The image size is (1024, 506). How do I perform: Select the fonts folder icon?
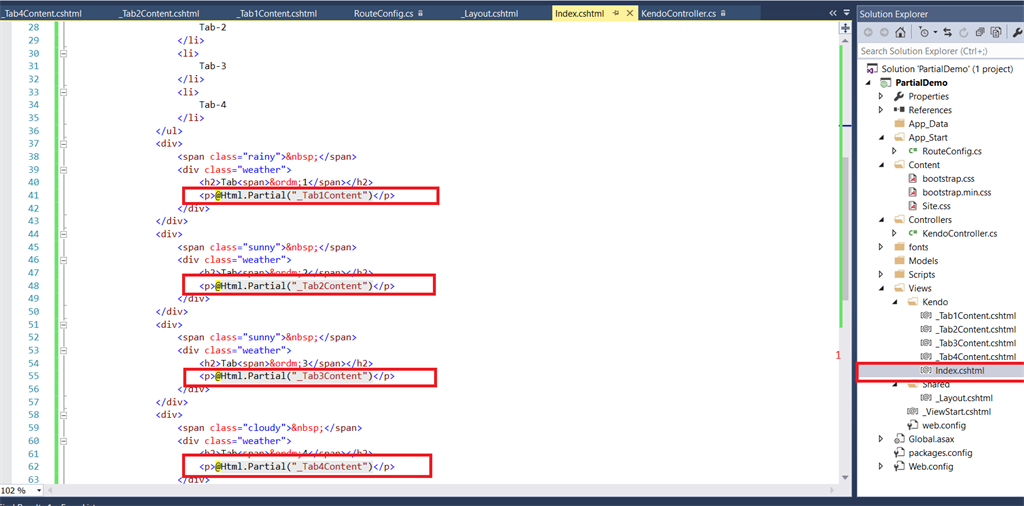click(899, 247)
